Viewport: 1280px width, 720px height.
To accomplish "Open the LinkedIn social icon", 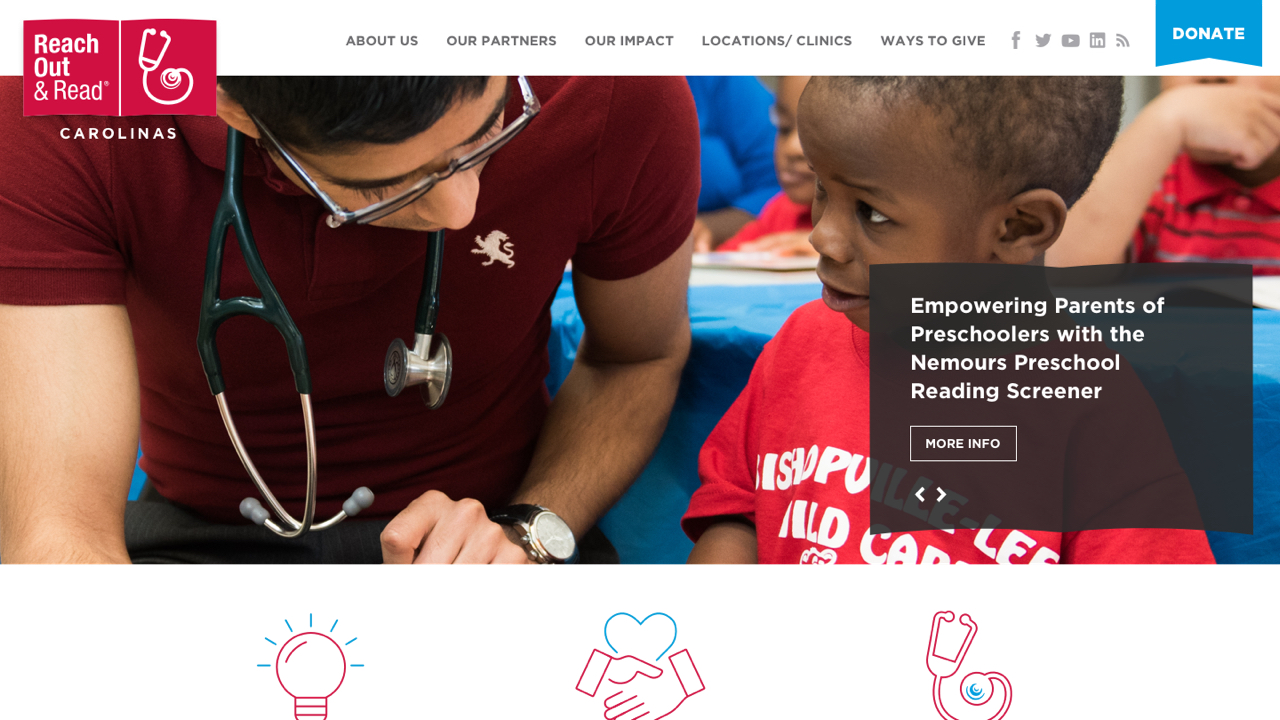I will (1097, 40).
